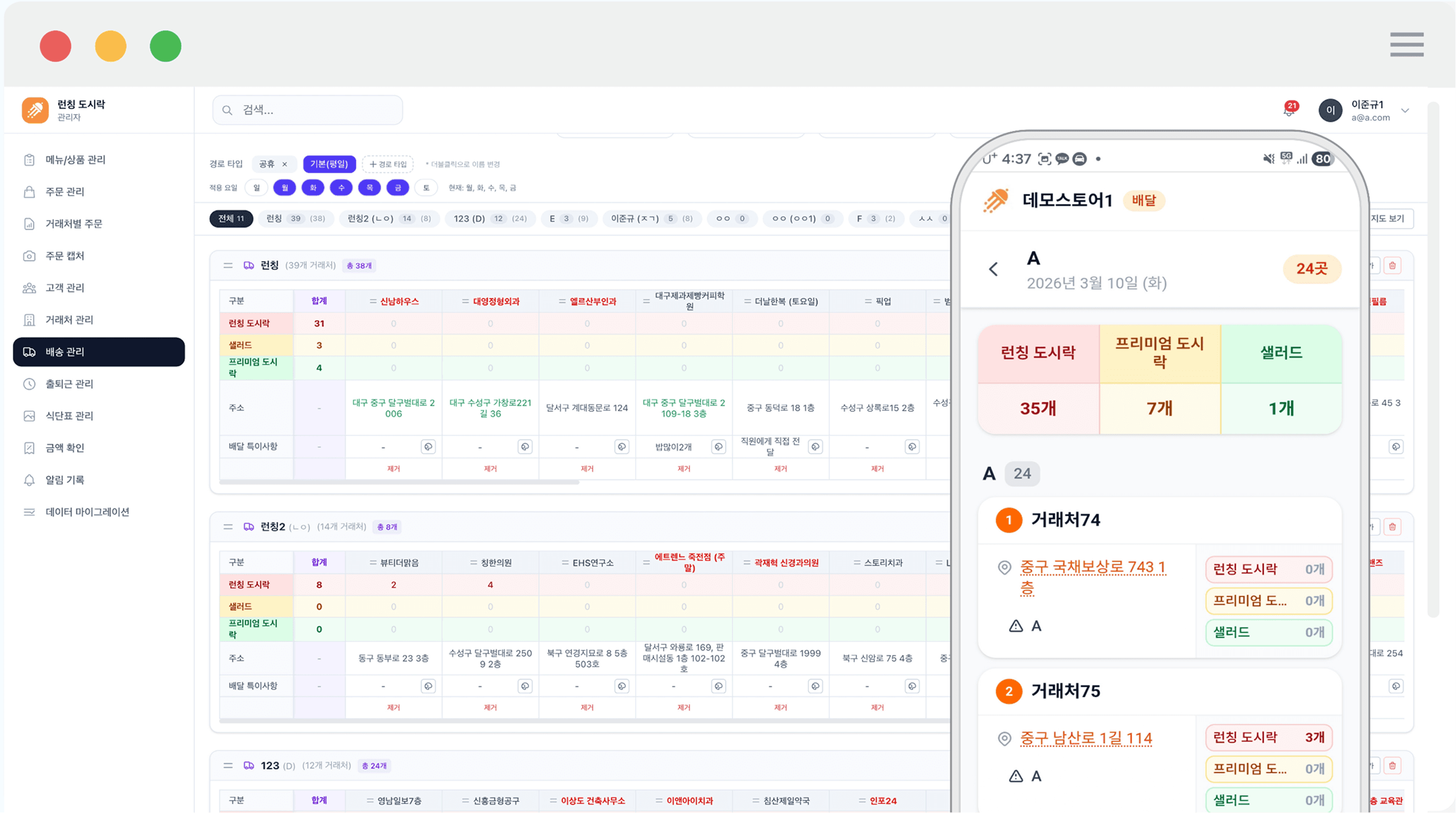Click location pin beside 중구 국채보상로 743
The height and width of the screenshot is (813, 1456).
click(x=1005, y=567)
